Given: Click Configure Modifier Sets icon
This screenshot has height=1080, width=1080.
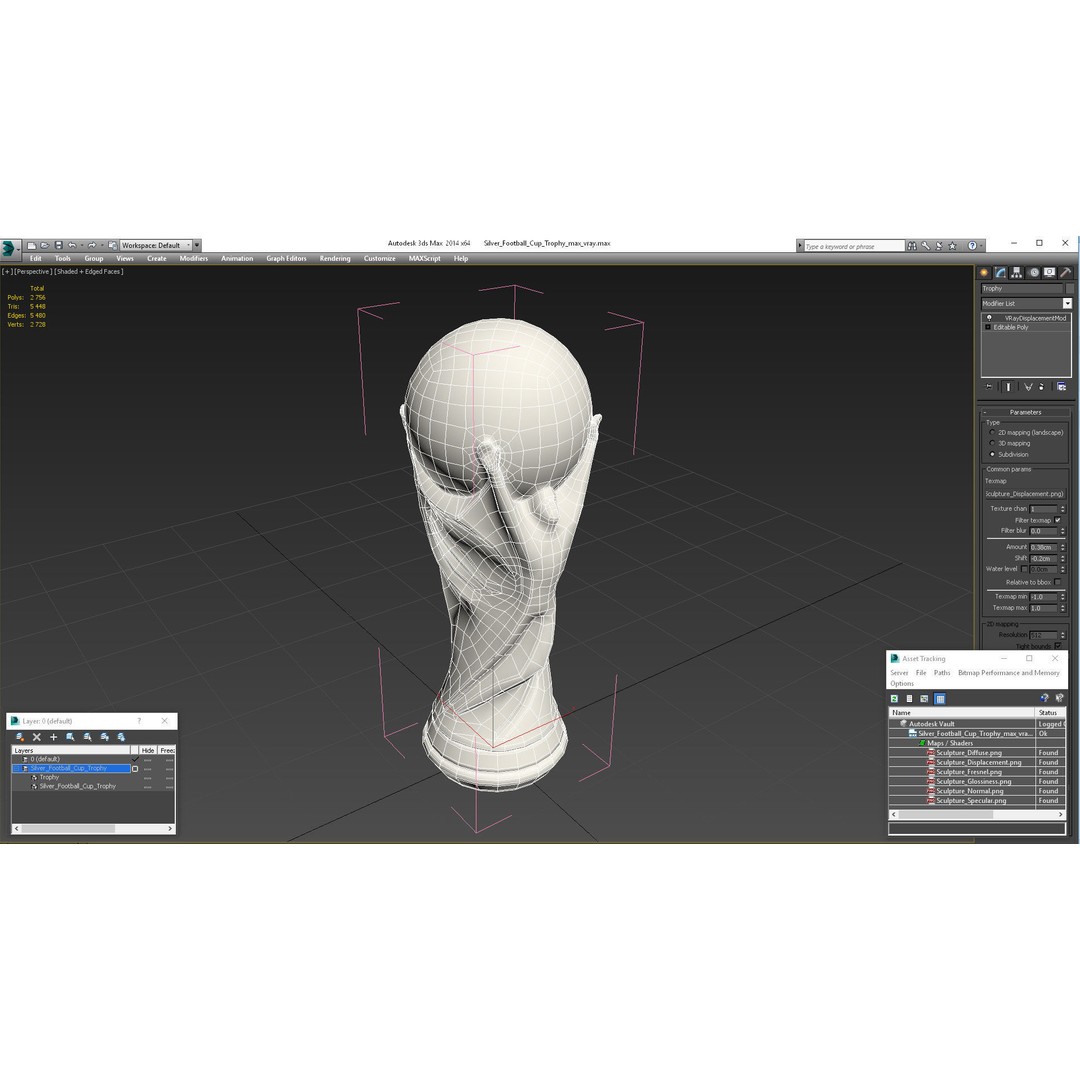Looking at the screenshot, I should [x=1061, y=387].
